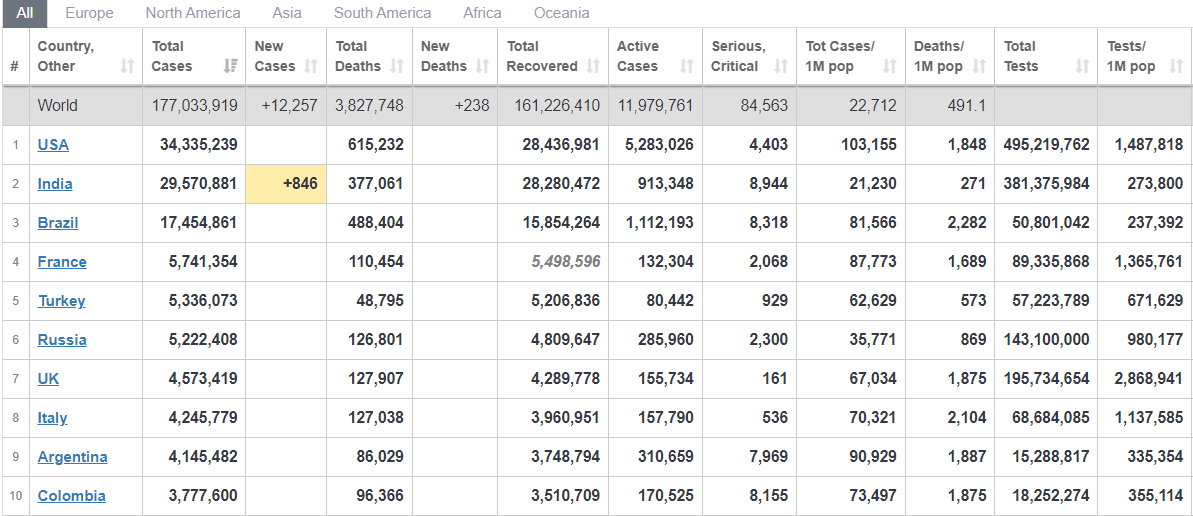
Task: Open the Turkey country link
Action: pos(62,301)
